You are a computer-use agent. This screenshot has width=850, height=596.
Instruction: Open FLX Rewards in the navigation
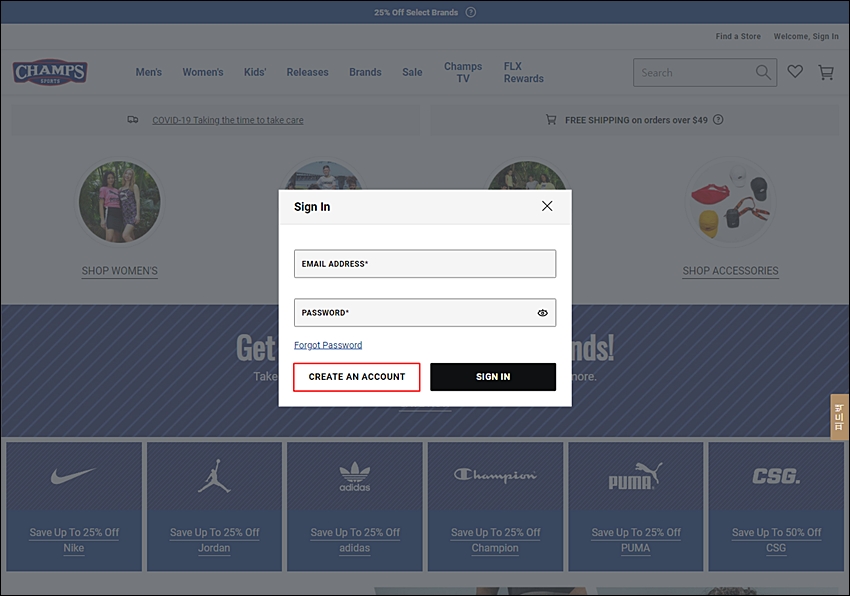[523, 72]
